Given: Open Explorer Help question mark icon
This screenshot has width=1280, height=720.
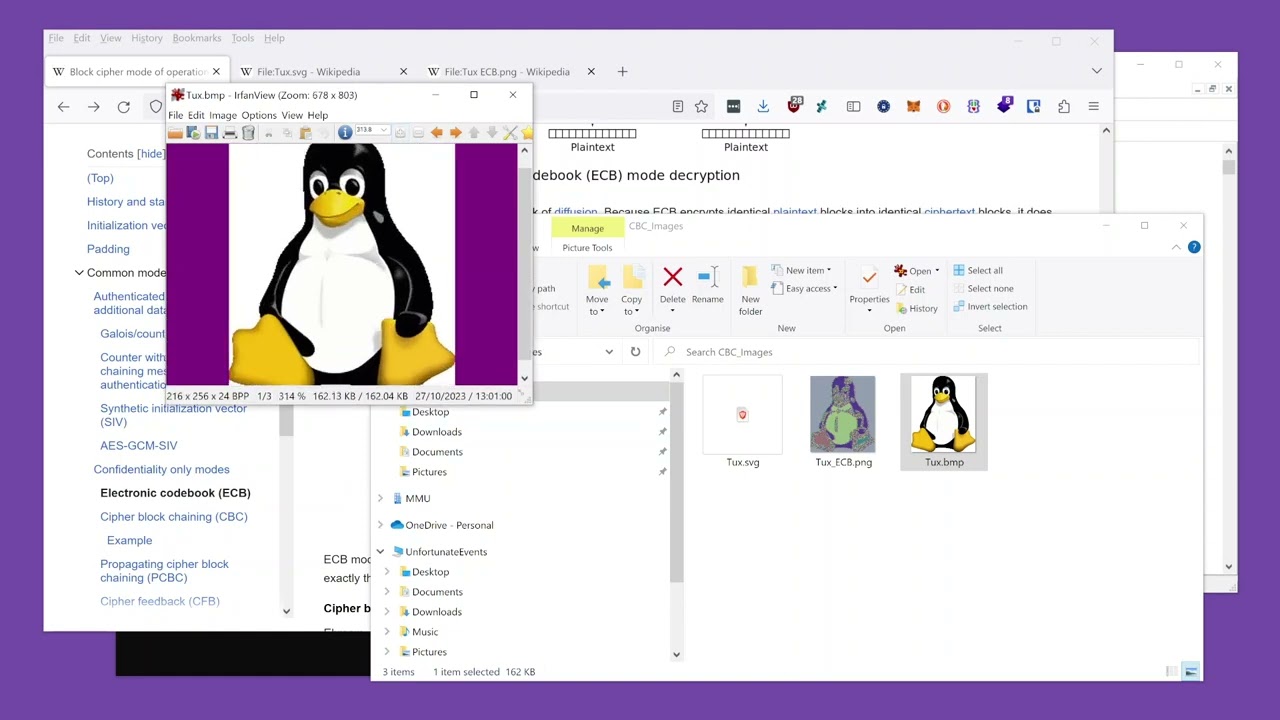Looking at the screenshot, I should coord(1194,247).
